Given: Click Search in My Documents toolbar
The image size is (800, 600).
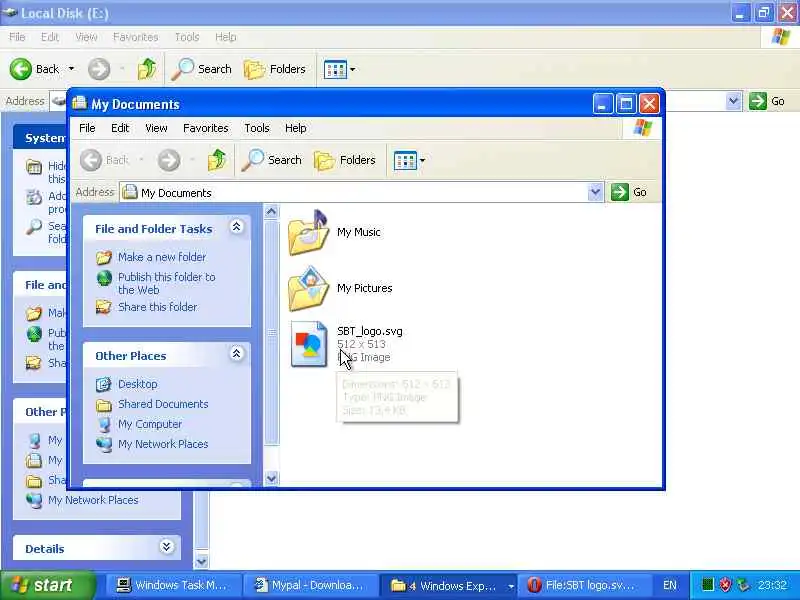Looking at the screenshot, I should click(272, 160).
